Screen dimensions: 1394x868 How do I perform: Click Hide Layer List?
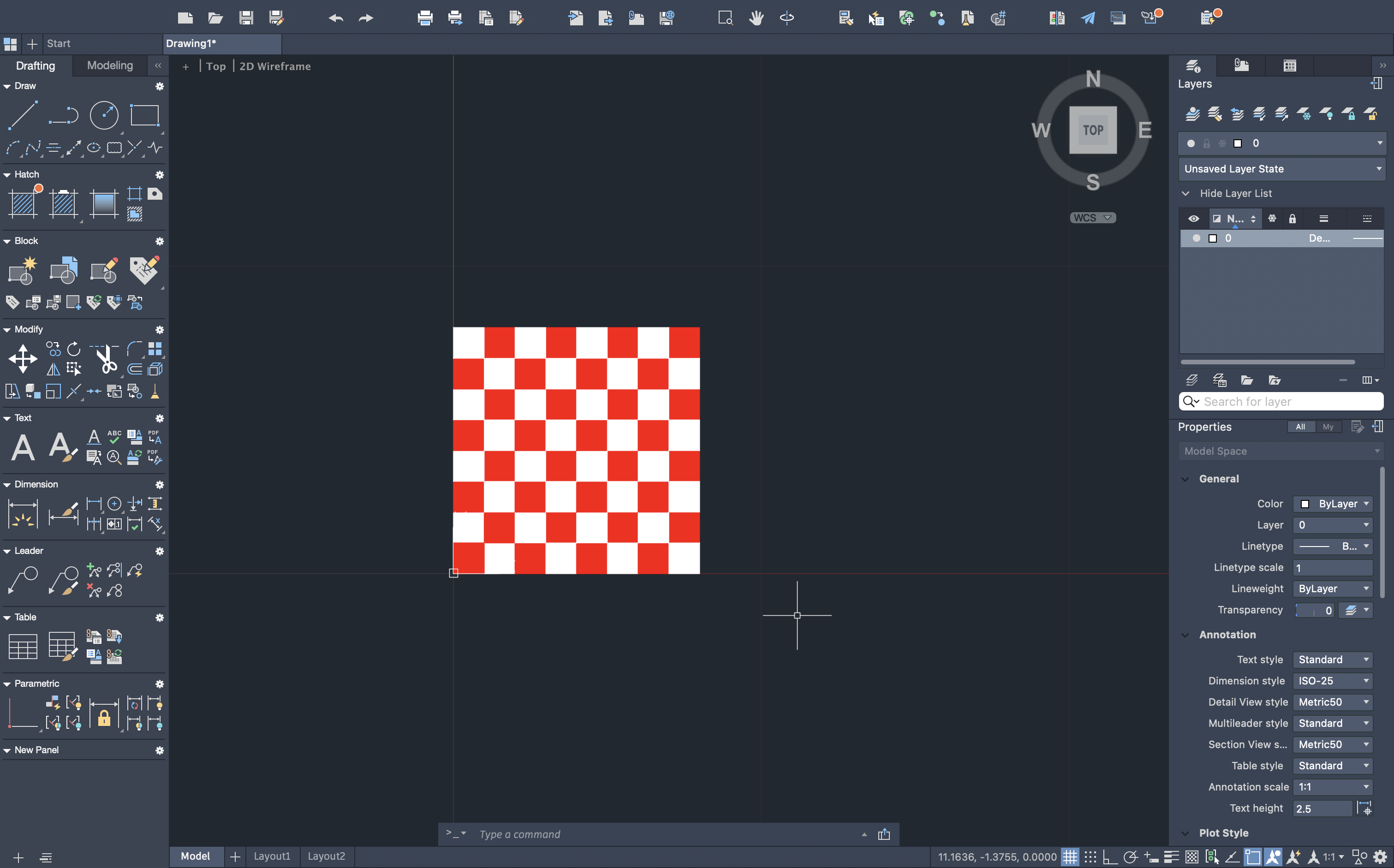coord(1235,193)
